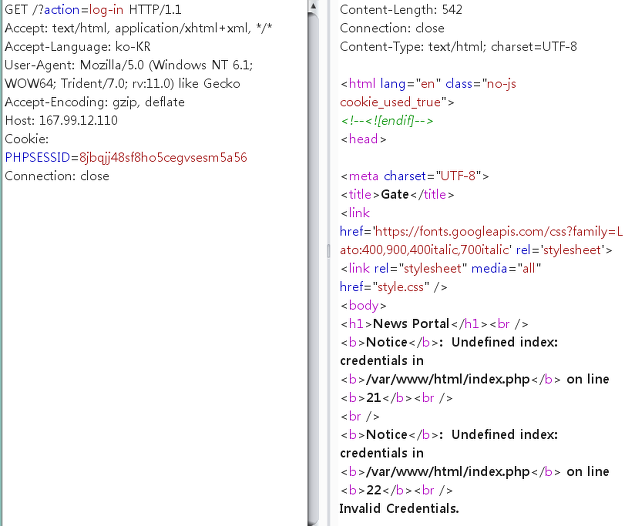The image size is (635, 526).
Task: Click the '<b>22</b><br />' line
Action: [396, 490]
